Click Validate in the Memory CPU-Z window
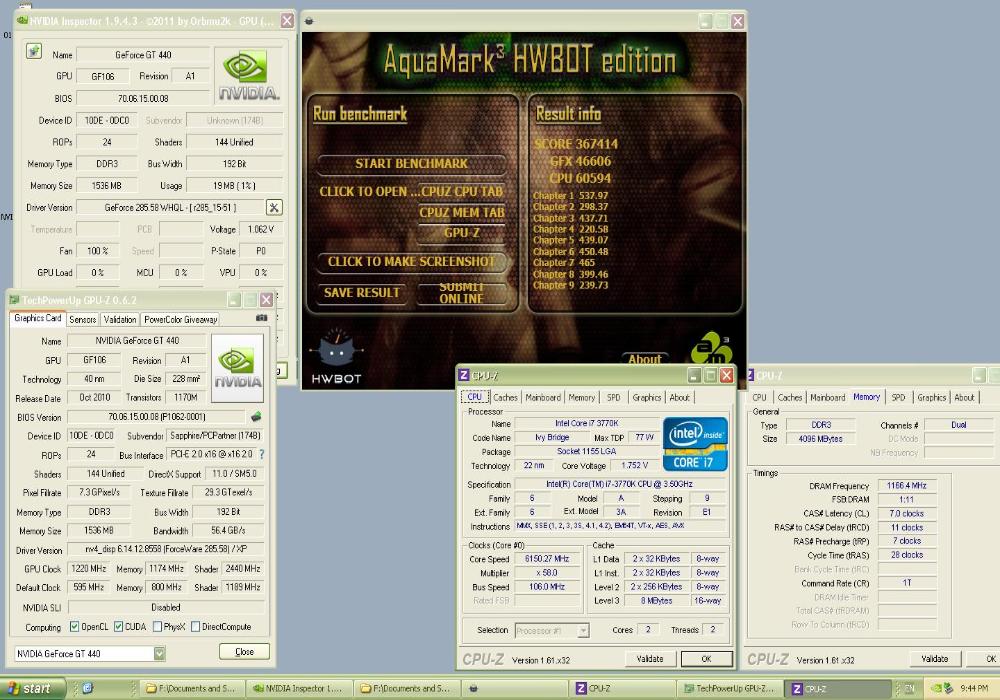This screenshot has width=1000, height=700. tap(935, 659)
